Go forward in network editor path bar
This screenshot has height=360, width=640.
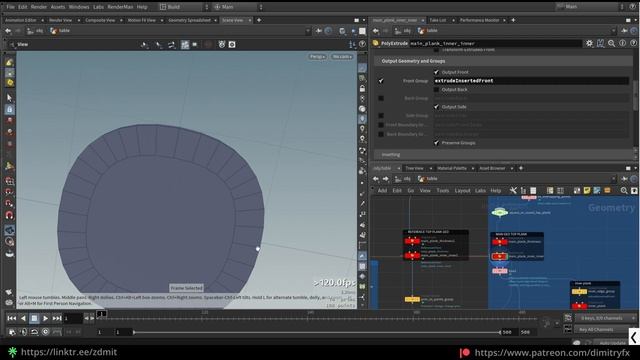[386, 179]
